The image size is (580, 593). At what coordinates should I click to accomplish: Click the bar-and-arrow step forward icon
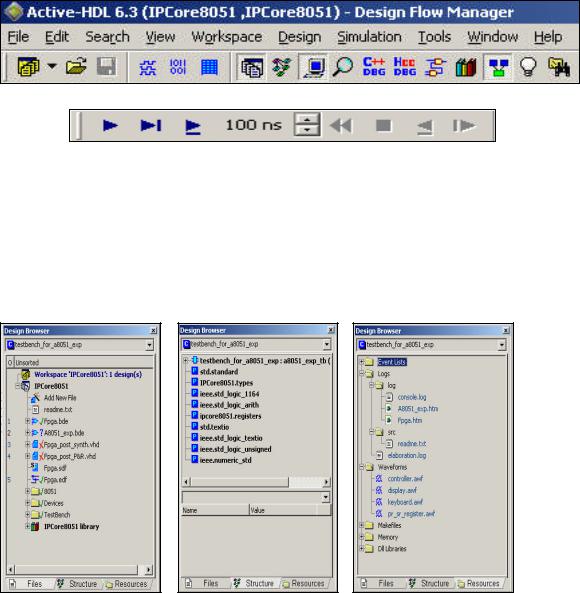(464, 126)
